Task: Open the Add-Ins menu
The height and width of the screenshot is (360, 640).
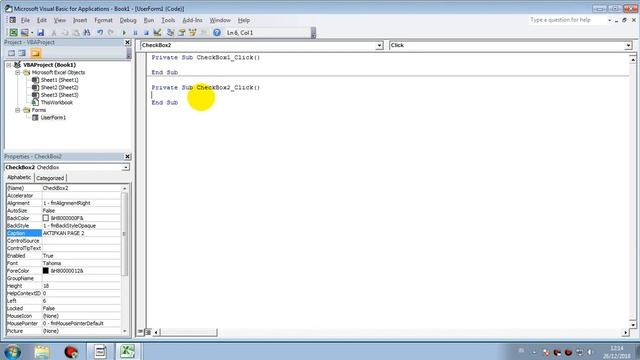Action: 192,20
